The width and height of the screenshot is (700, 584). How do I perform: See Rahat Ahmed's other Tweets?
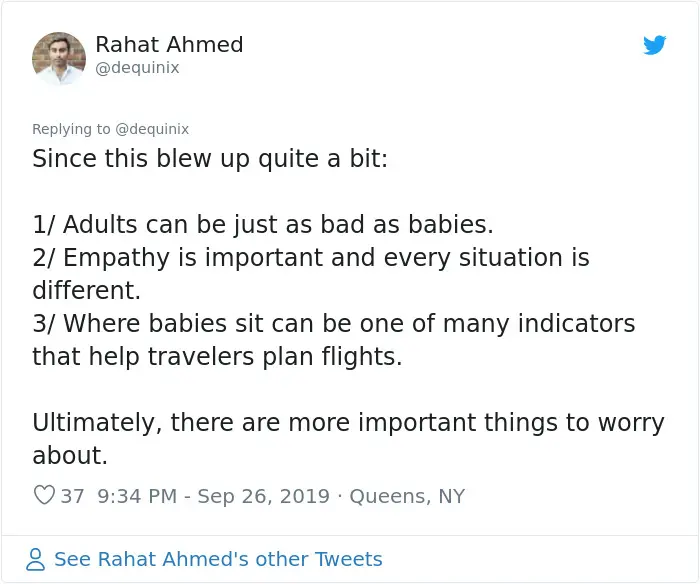tap(218, 559)
